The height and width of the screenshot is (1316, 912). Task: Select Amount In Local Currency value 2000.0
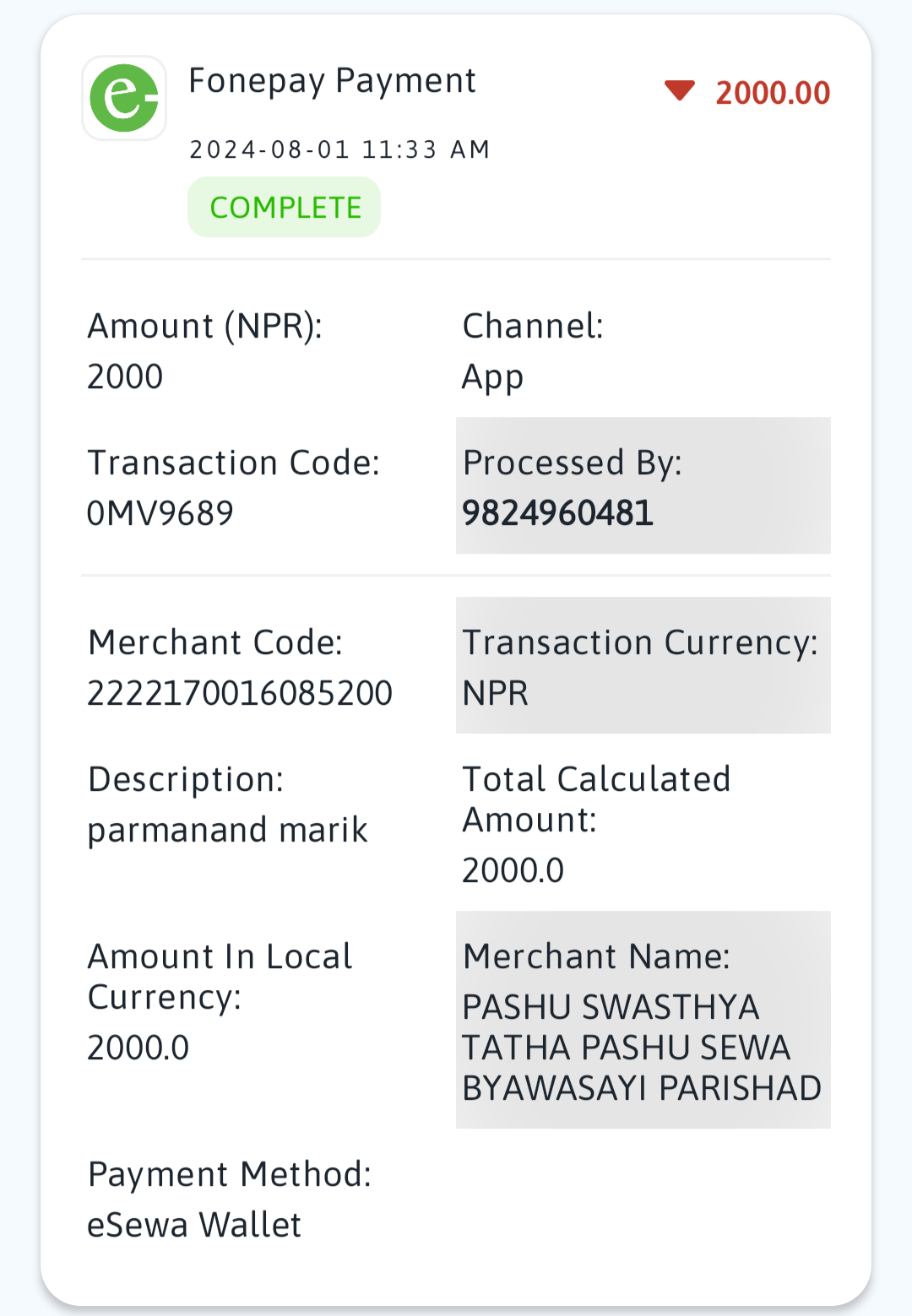coord(138,1048)
